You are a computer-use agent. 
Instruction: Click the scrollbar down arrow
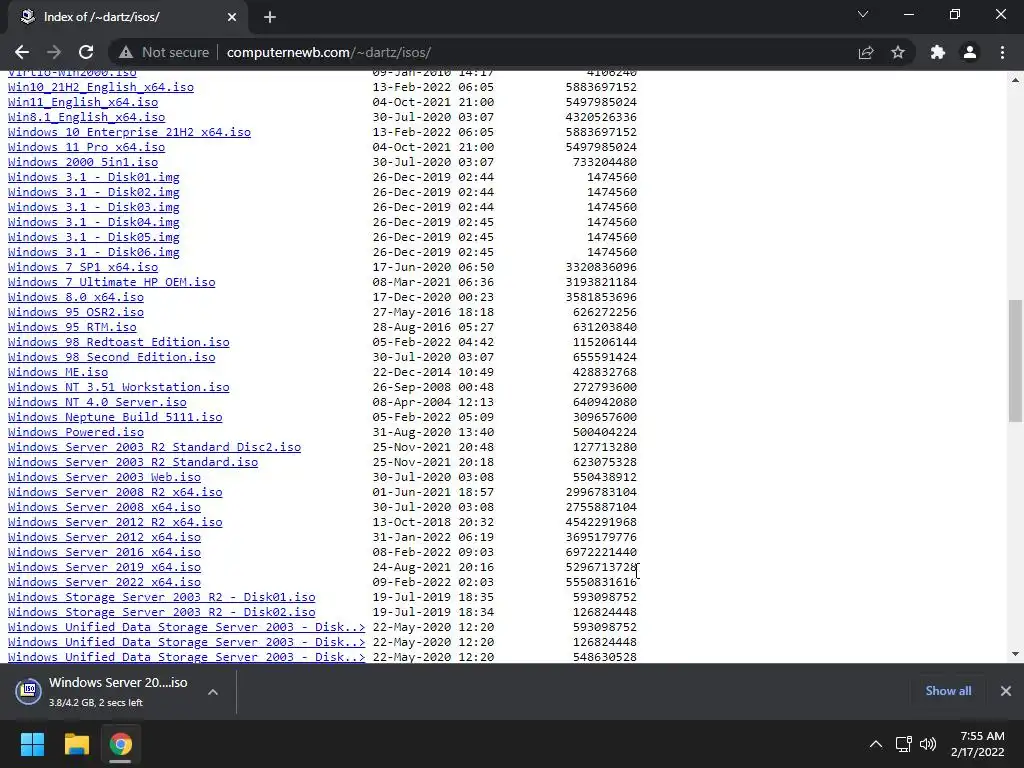[x=1015, y=654]
